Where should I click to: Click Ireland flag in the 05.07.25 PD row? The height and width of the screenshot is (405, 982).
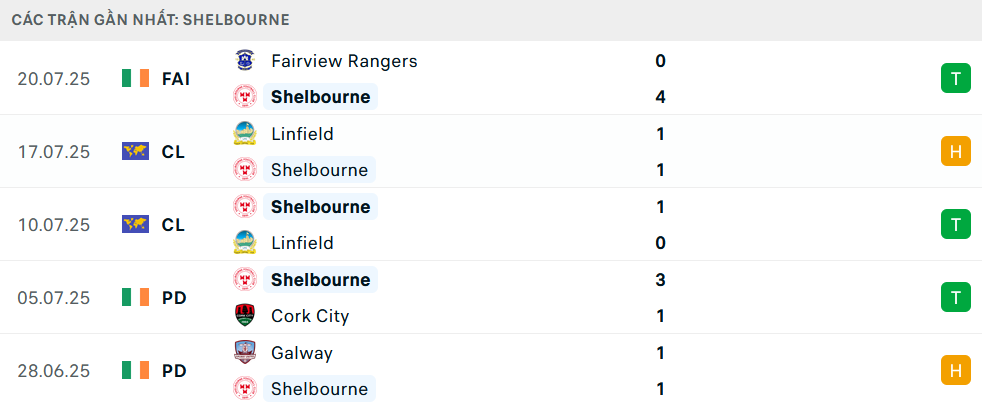click(x=135, y=297)
